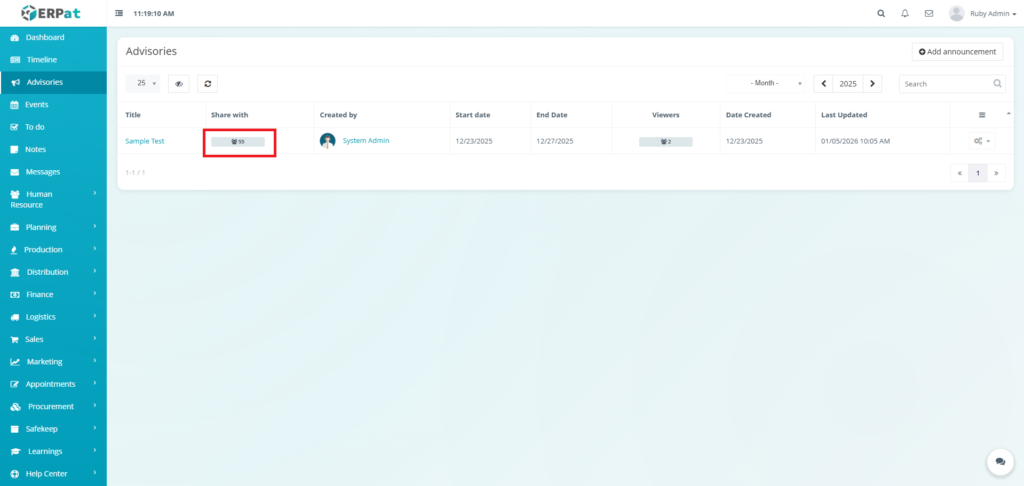Open Events in the sidebar

coord(53,105)
